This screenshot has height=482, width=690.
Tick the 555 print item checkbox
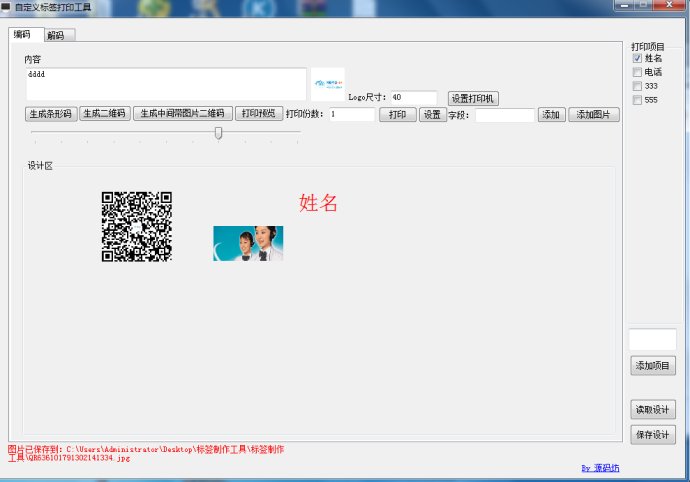tap(637, 100)
